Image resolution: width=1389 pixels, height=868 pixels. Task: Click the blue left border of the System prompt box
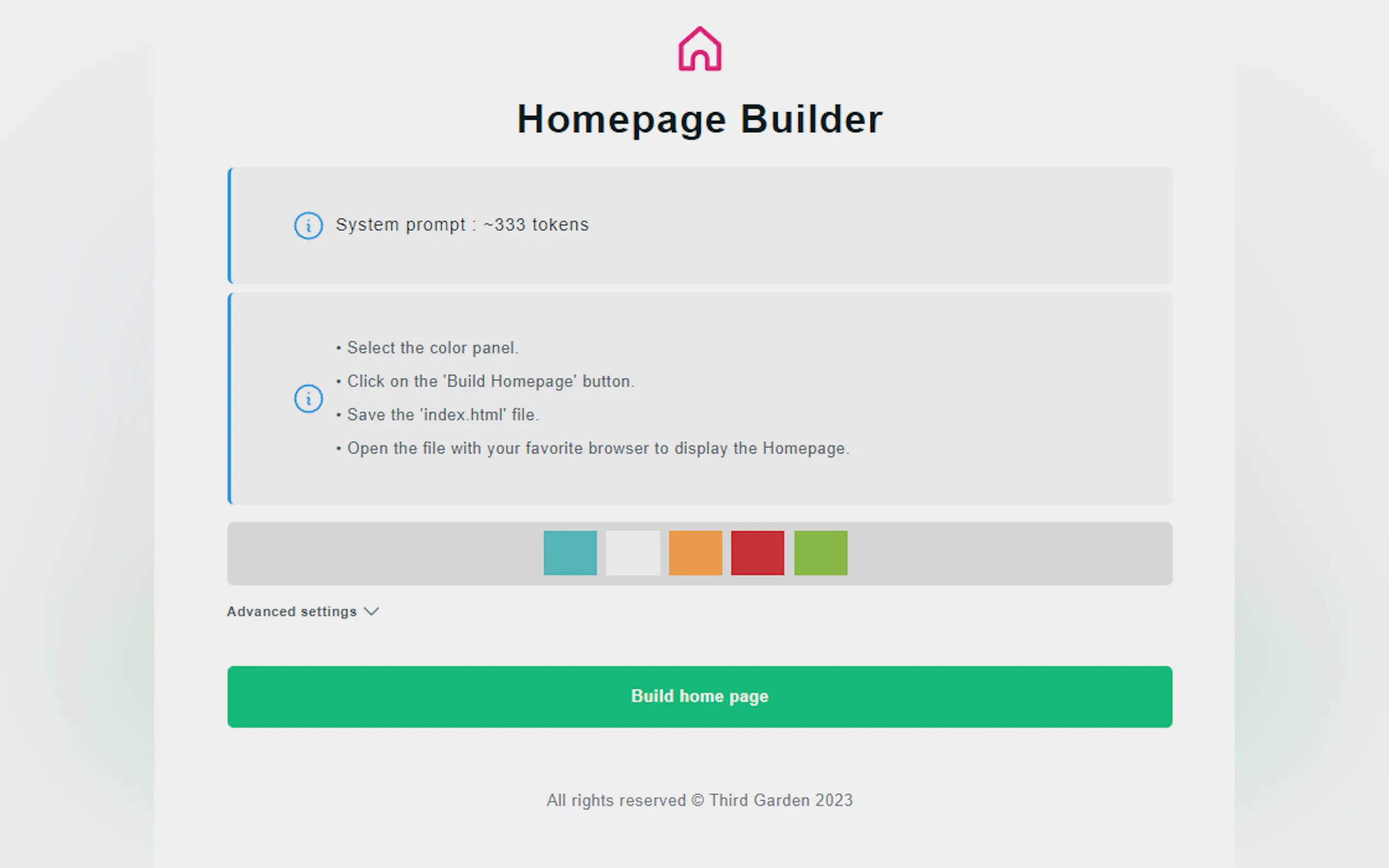[230, 226]
